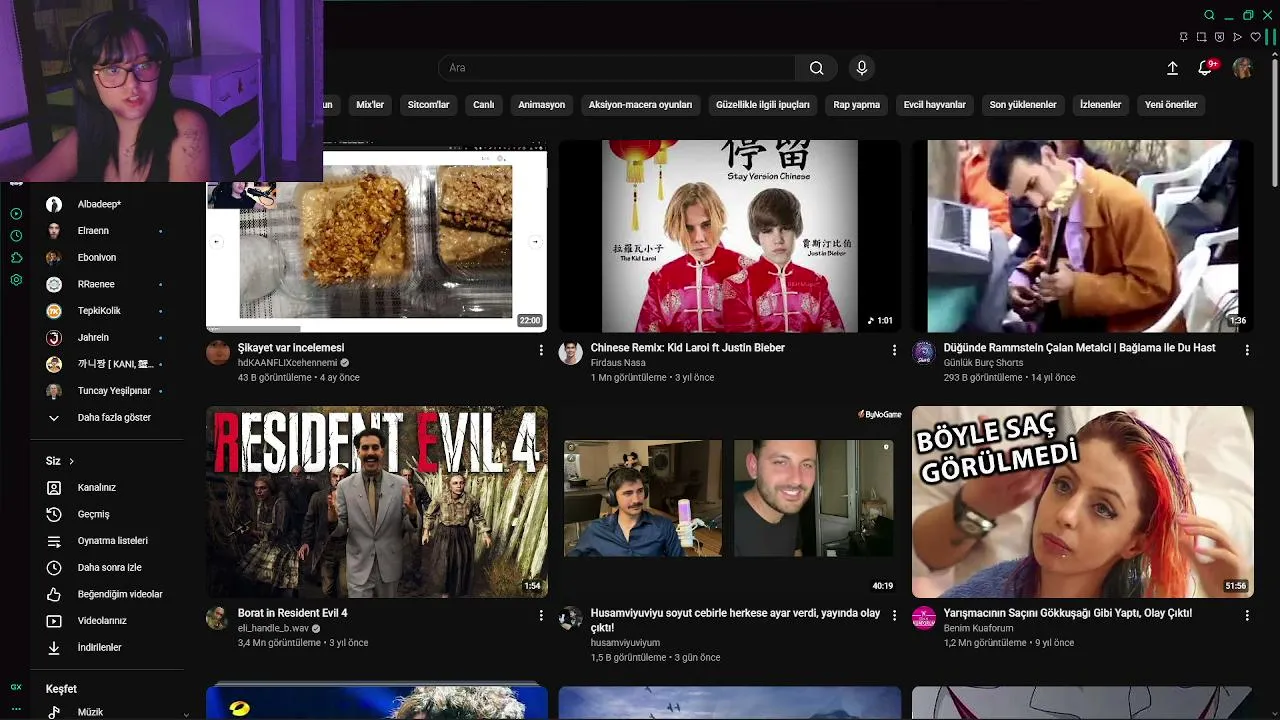Open options menu for Borat in Resident Evil 4
The image size is (1280, 720).
541,615
